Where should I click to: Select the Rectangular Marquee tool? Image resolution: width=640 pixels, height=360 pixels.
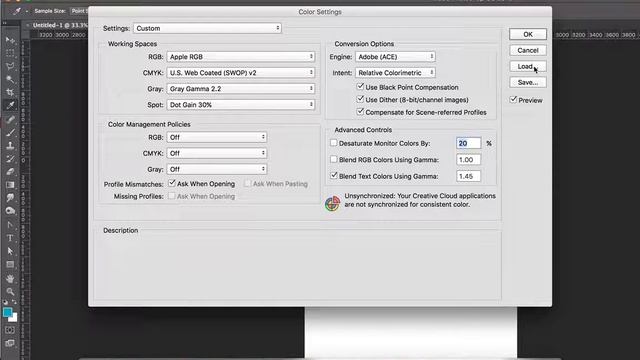pyautogui.click(x=10, y=53)
